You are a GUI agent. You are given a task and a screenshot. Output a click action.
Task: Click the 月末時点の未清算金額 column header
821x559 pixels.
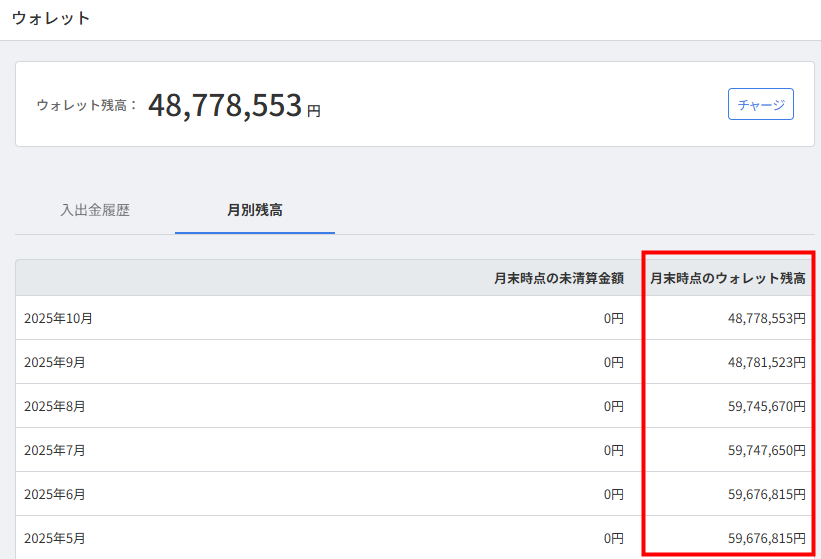[x=558, y=278]
